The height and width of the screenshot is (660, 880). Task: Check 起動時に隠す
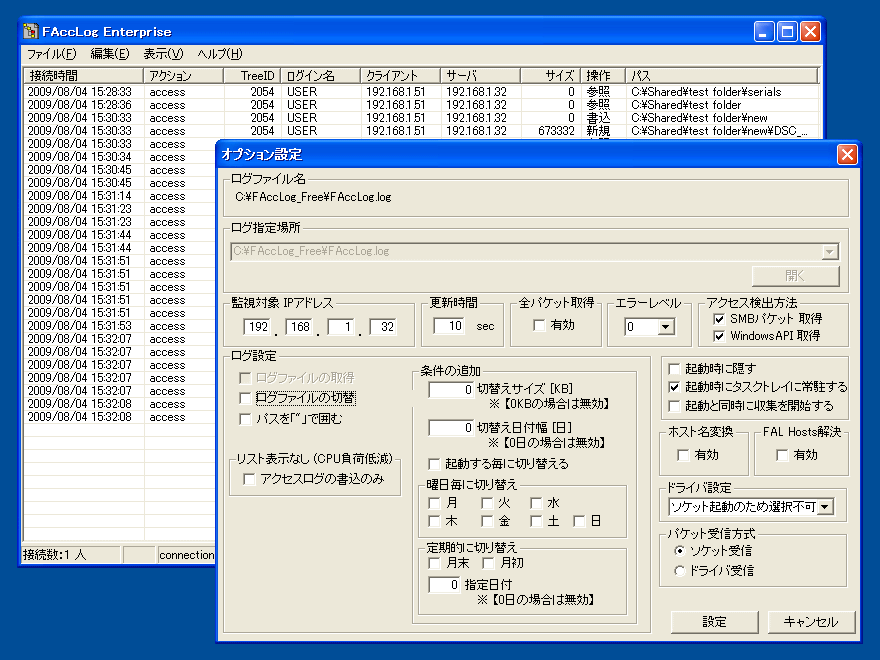tap(674, 369)
